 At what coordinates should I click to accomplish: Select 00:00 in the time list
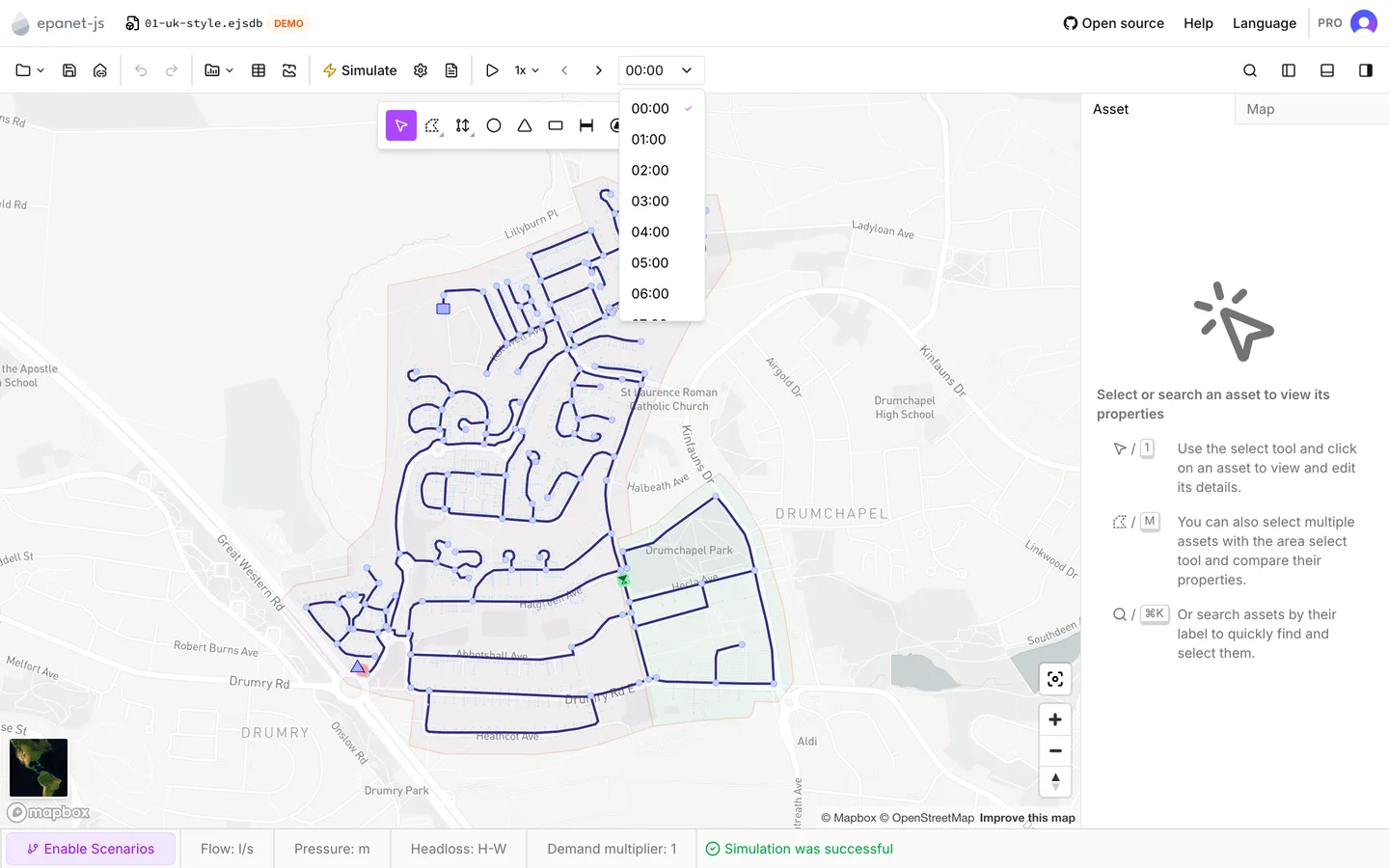[x=662, y=109]
